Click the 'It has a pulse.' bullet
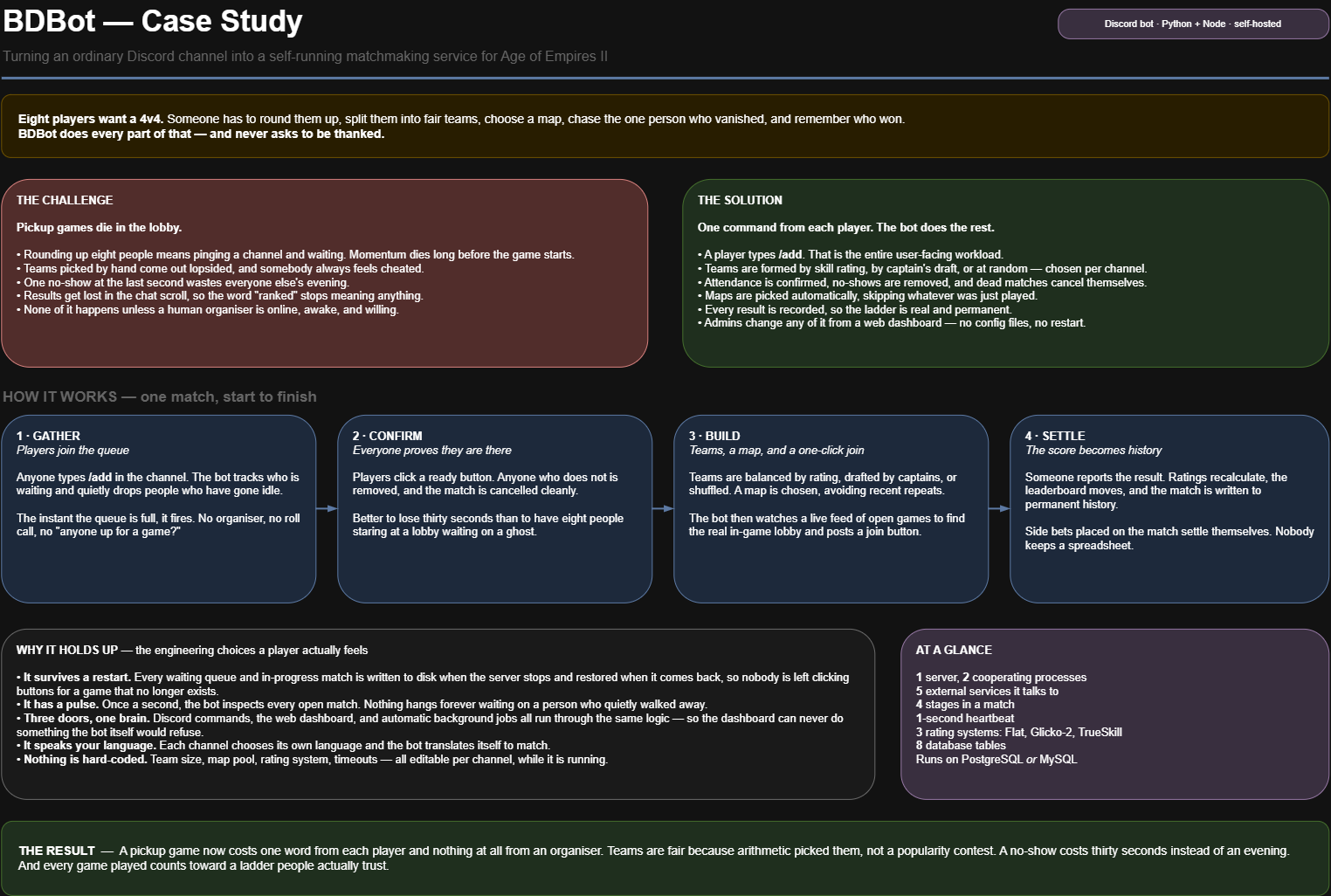Image resolution: width=1331 pixels, height=896 pixels. pyautogui.click(x=362, y=705)
